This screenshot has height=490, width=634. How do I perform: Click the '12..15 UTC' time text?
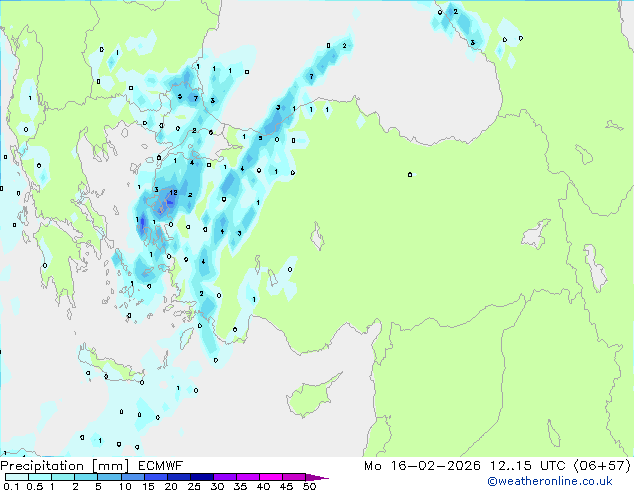click(528, 466)
